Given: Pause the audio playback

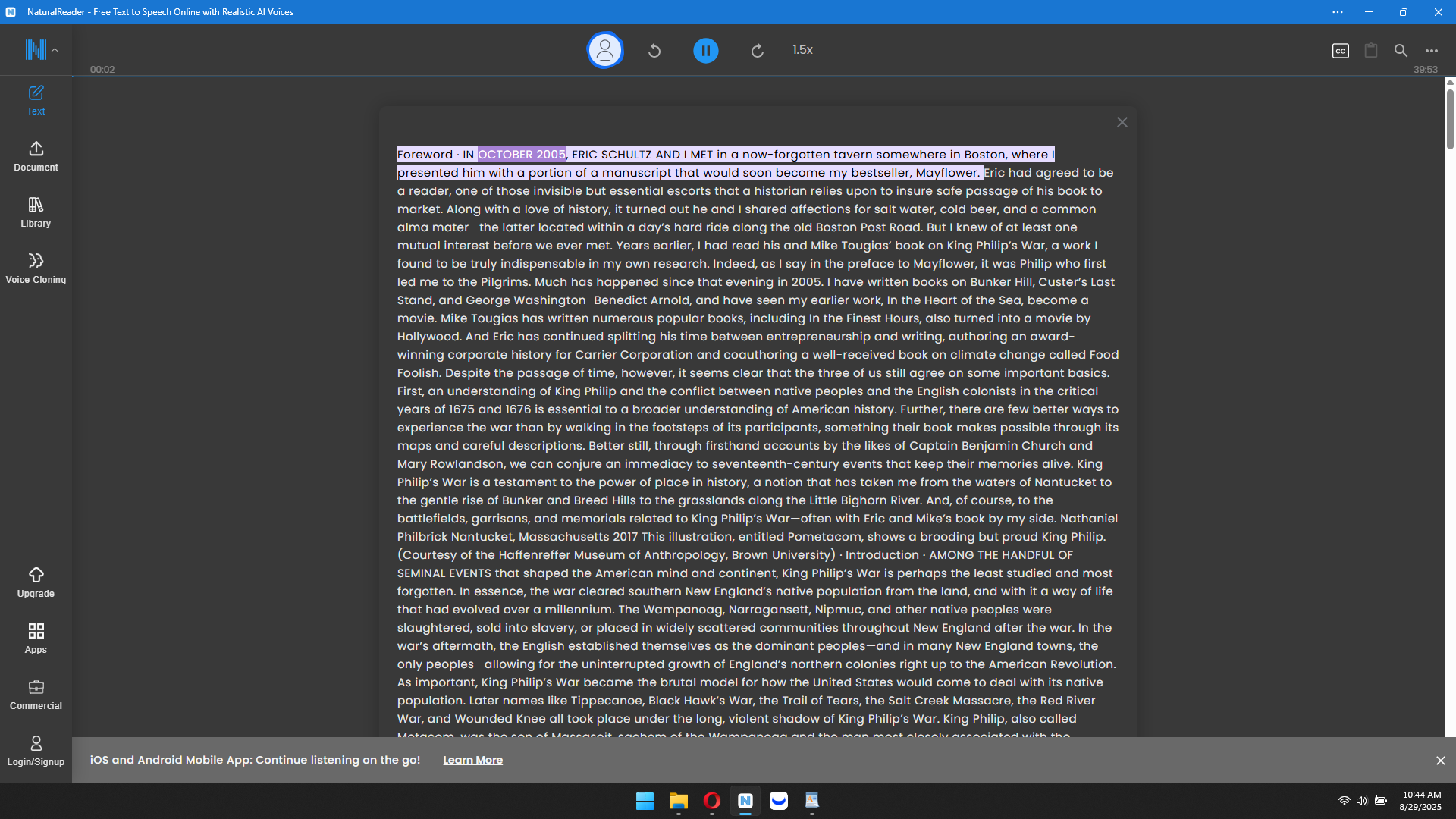Looking at the screenshot, I should (x=706, y=51).
